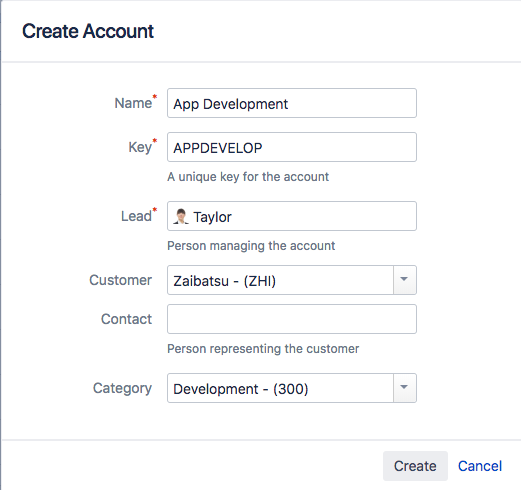Click the Lead field label
Screen dimensions: 521x490
(x=136, y=216)
